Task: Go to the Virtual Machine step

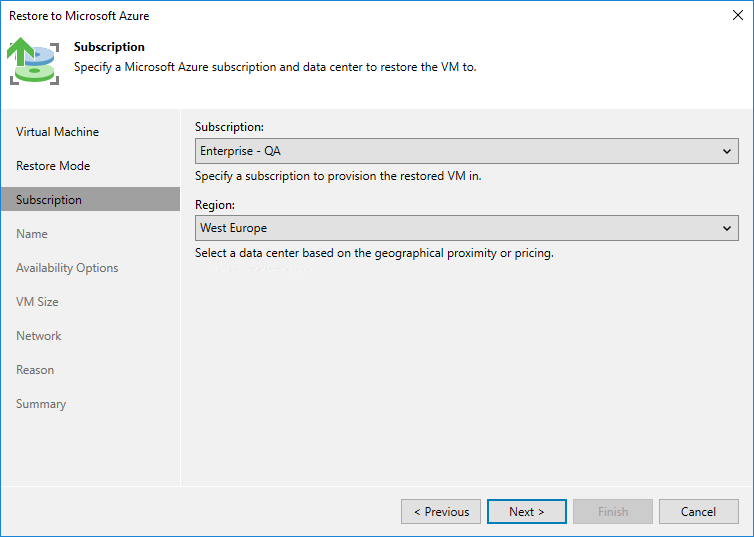Action: pyautogui.click(x=57, y=132)
